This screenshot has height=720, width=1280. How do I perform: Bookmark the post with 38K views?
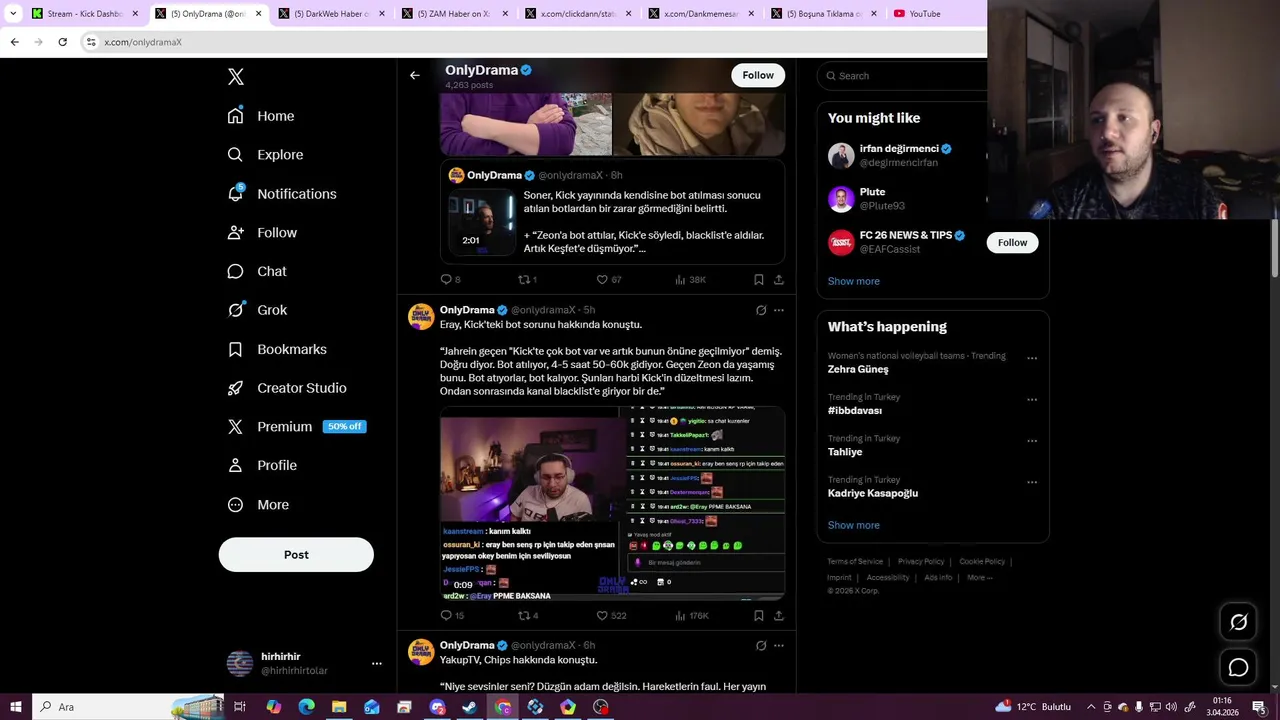(759, 280)
